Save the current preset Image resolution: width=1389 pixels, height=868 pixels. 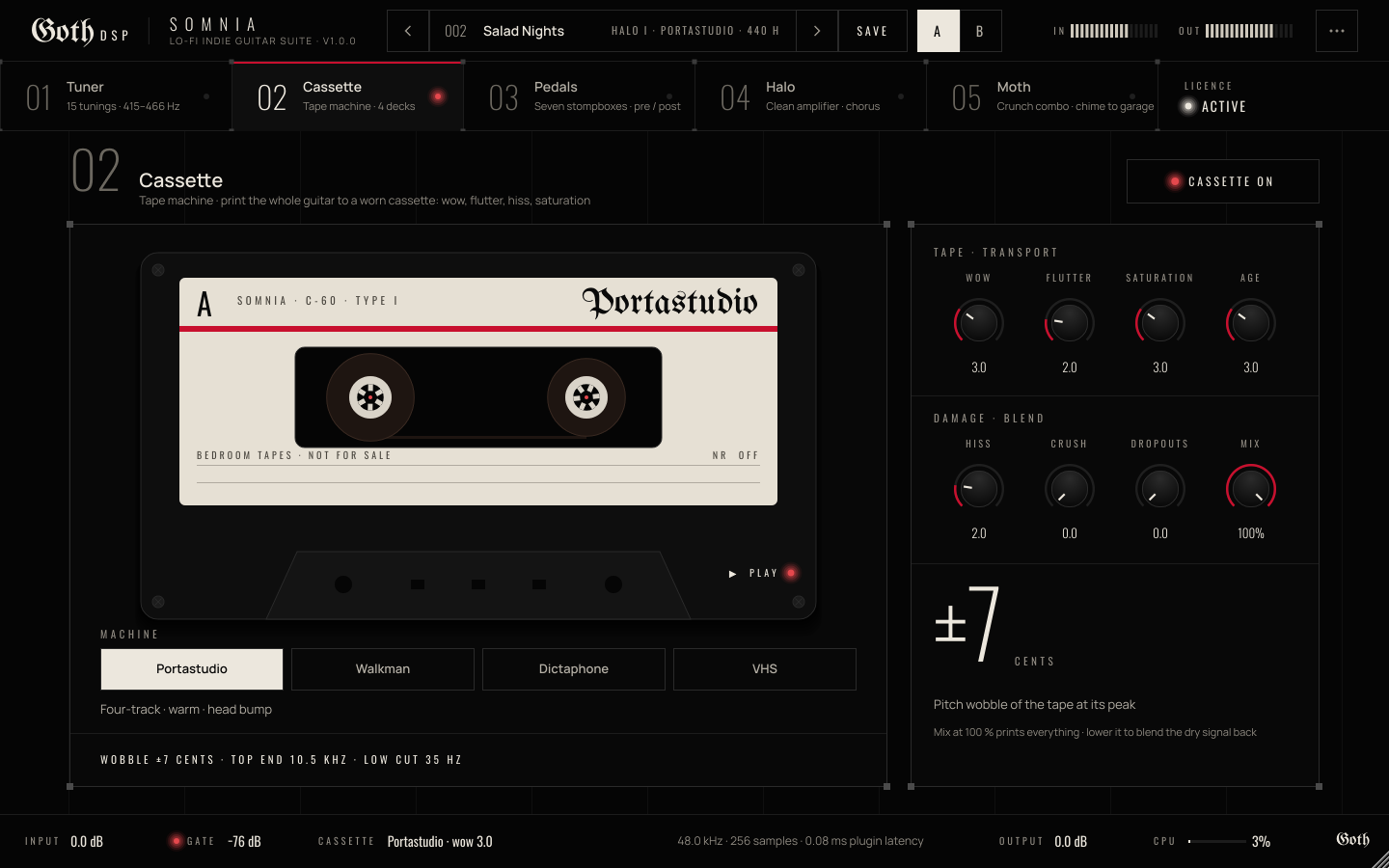pos(873,31)
